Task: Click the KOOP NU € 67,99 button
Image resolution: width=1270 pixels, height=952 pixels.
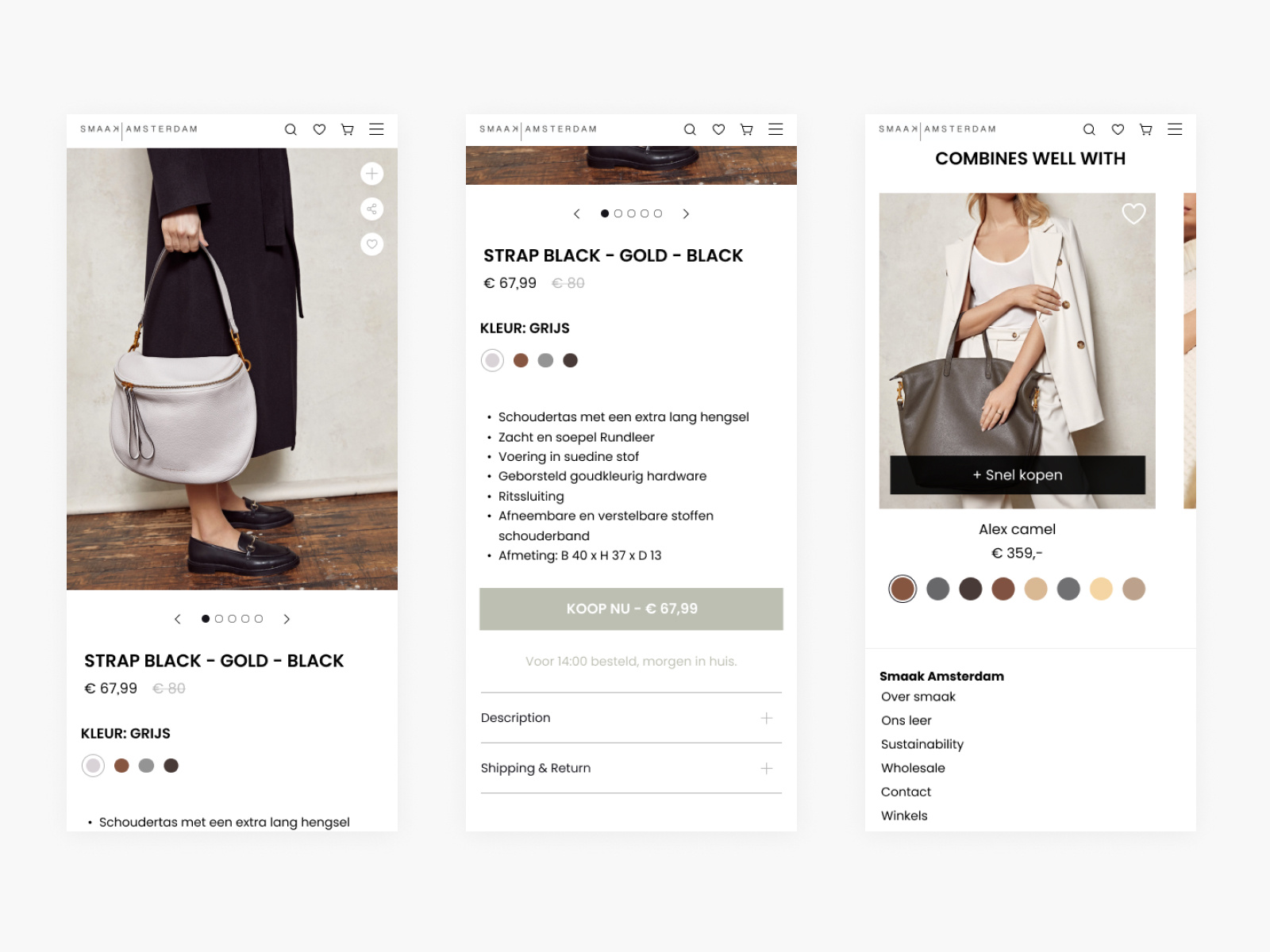Action: point(631,608)
